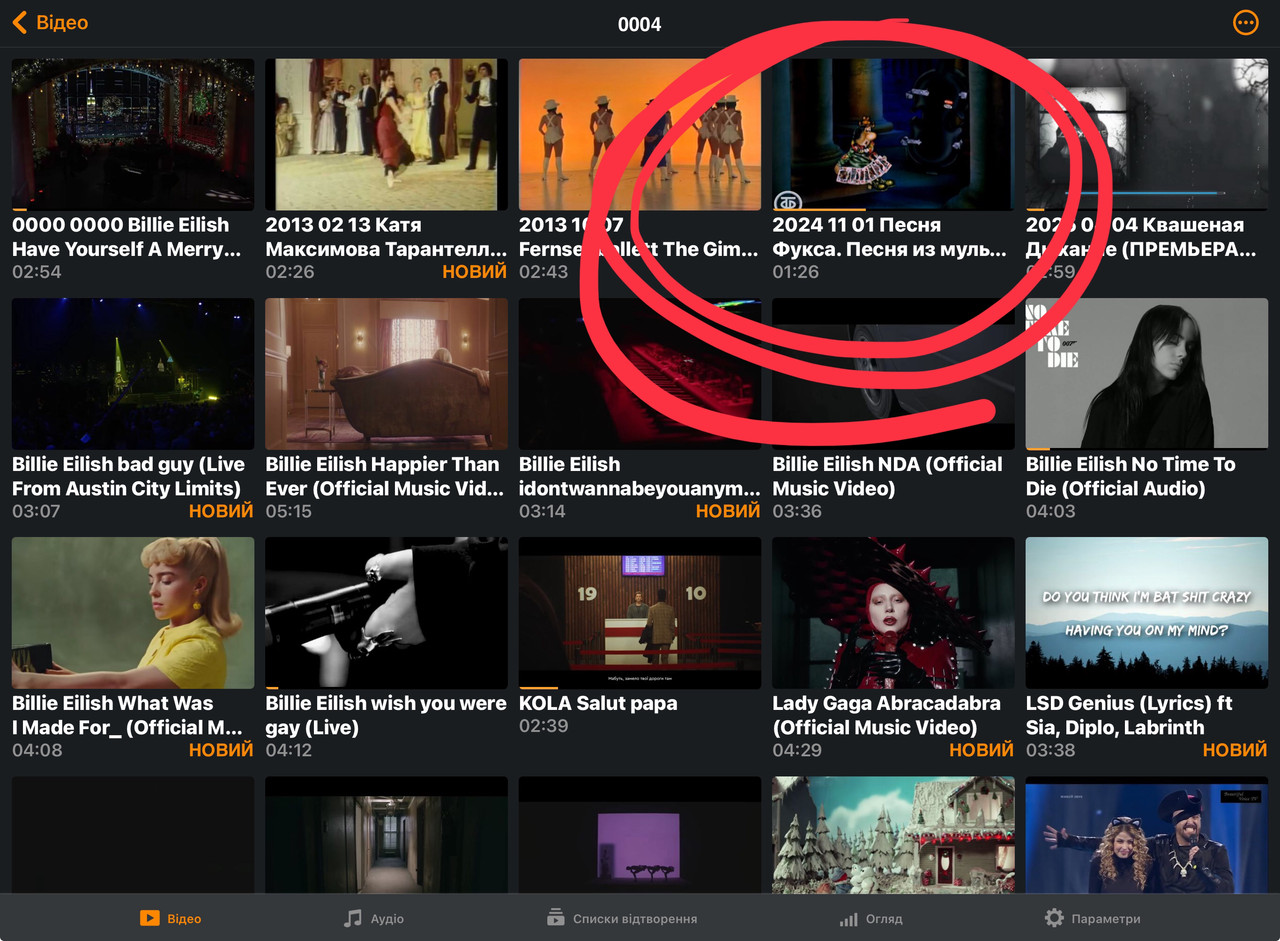Screen dimensions: 1280x941
Task: Select the idontwannabeyouanymore video title
Action: 640,476
